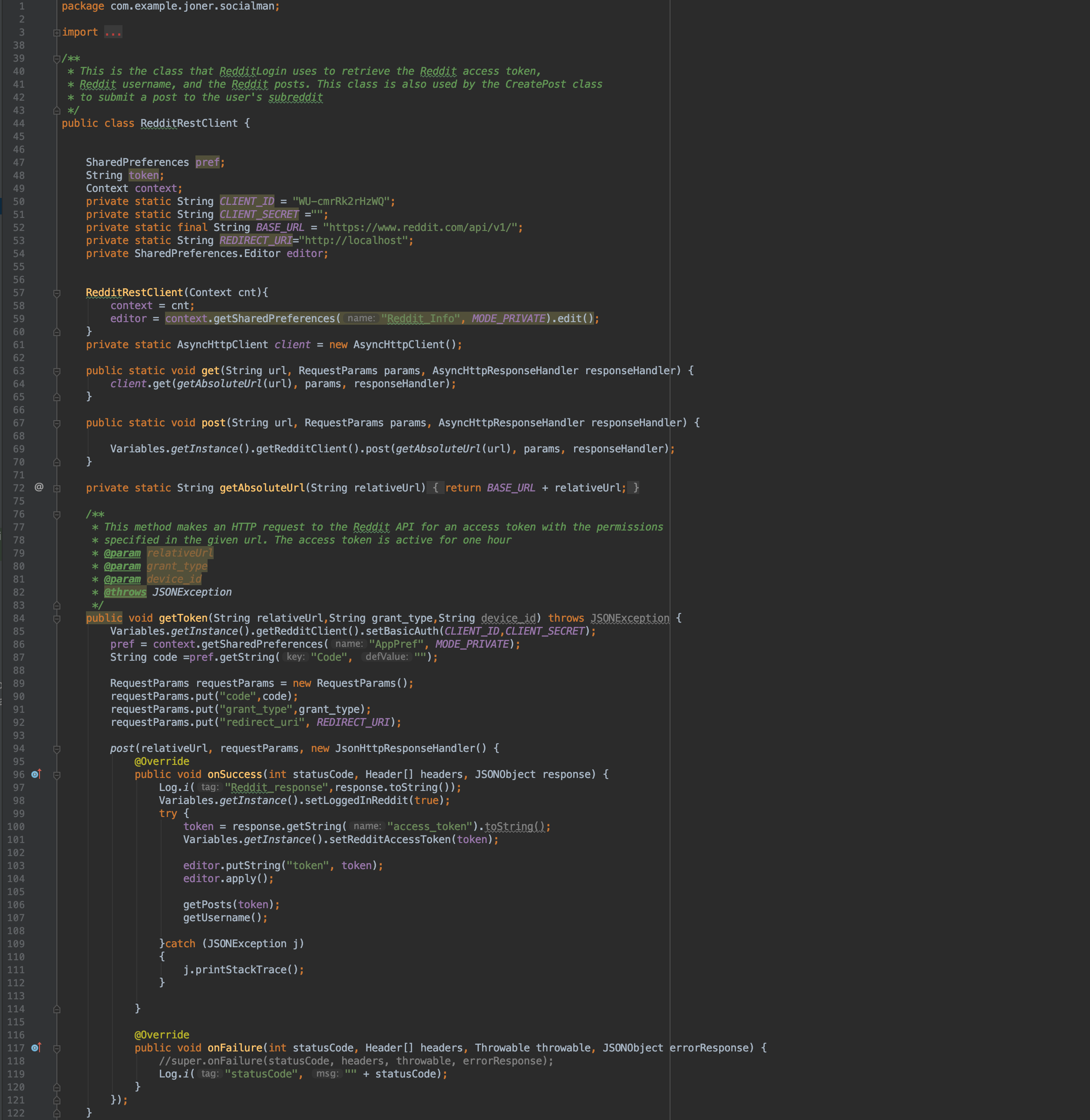Collapse the RedditRestClient constructor at line 57
This screenshot has height=1120, width=1090.
point(57,293)
